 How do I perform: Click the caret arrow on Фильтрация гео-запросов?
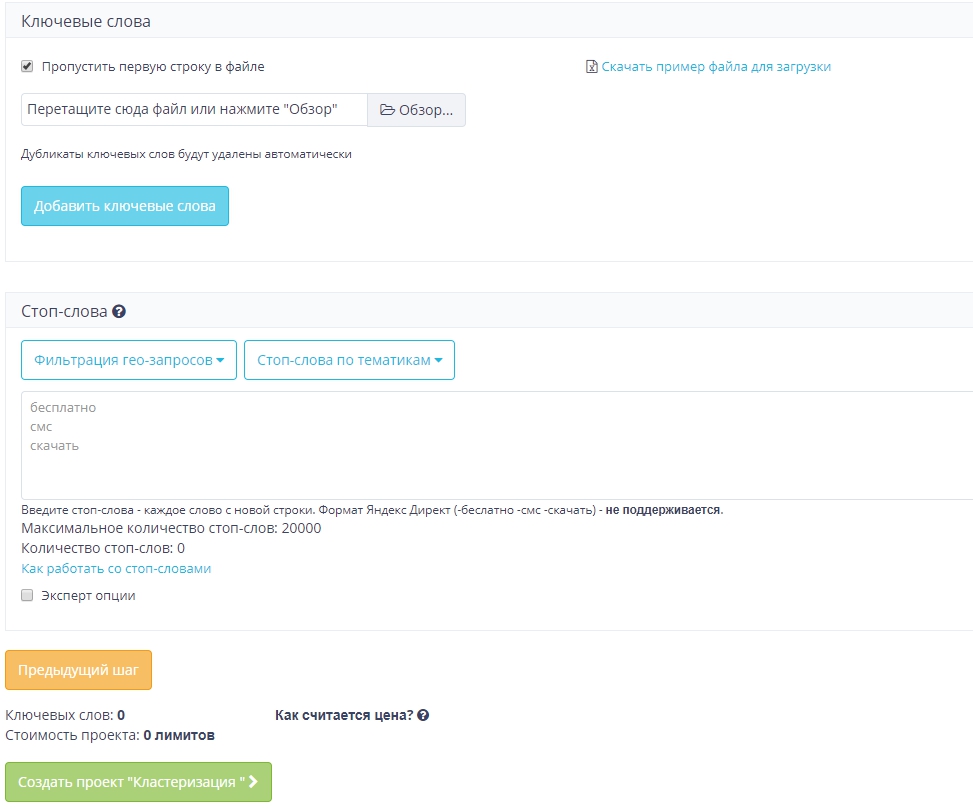click(220, 361)
